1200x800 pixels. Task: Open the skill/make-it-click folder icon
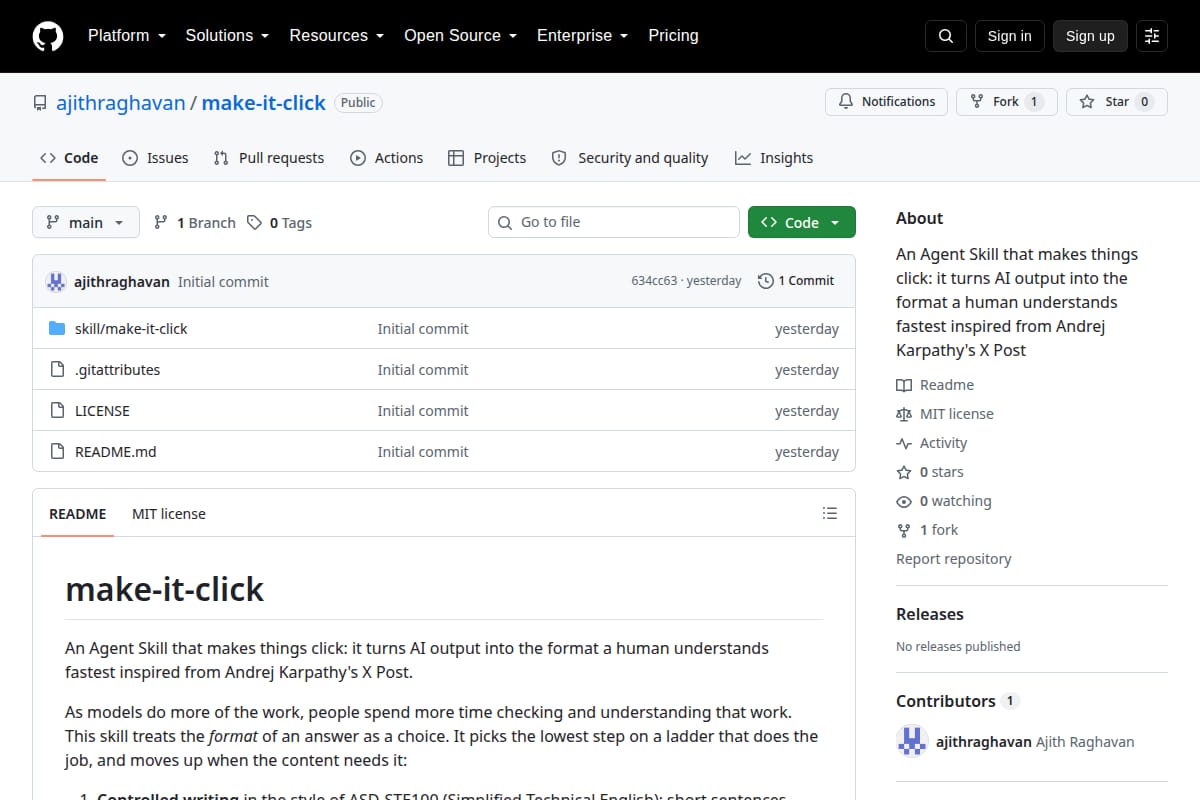[x=57, y=328]
